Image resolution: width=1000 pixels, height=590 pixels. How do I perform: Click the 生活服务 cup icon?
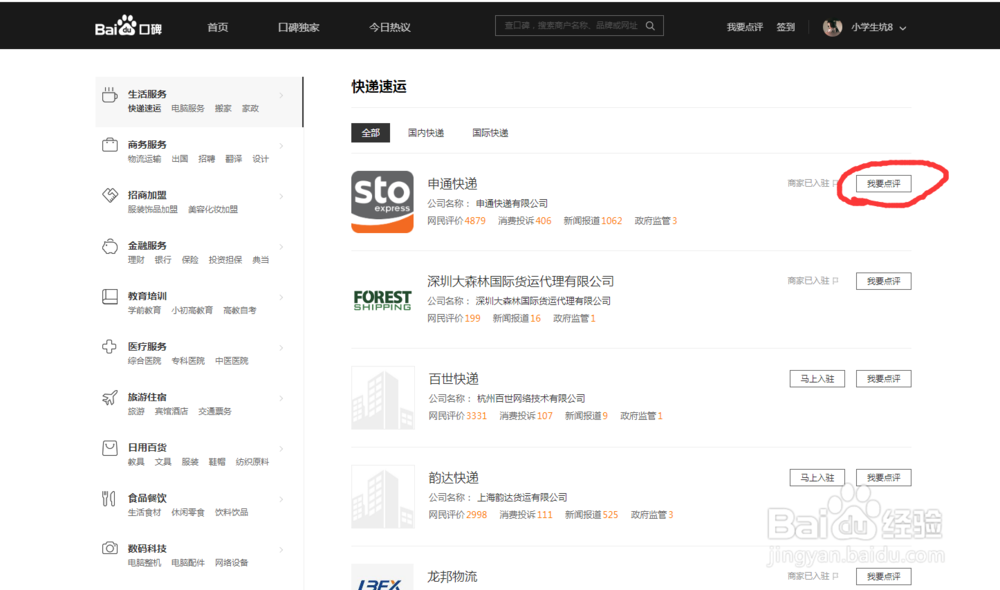pos(110,95)
